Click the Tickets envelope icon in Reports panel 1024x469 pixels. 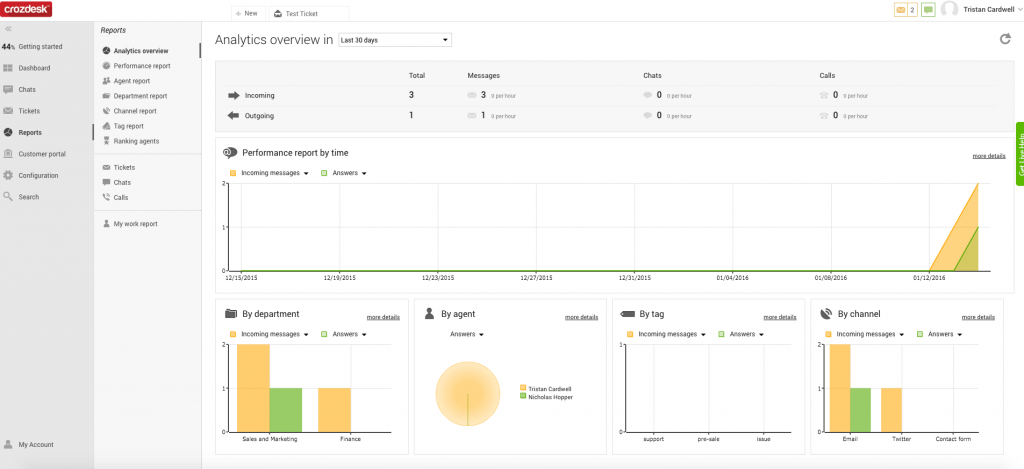(x=106, y=167)
